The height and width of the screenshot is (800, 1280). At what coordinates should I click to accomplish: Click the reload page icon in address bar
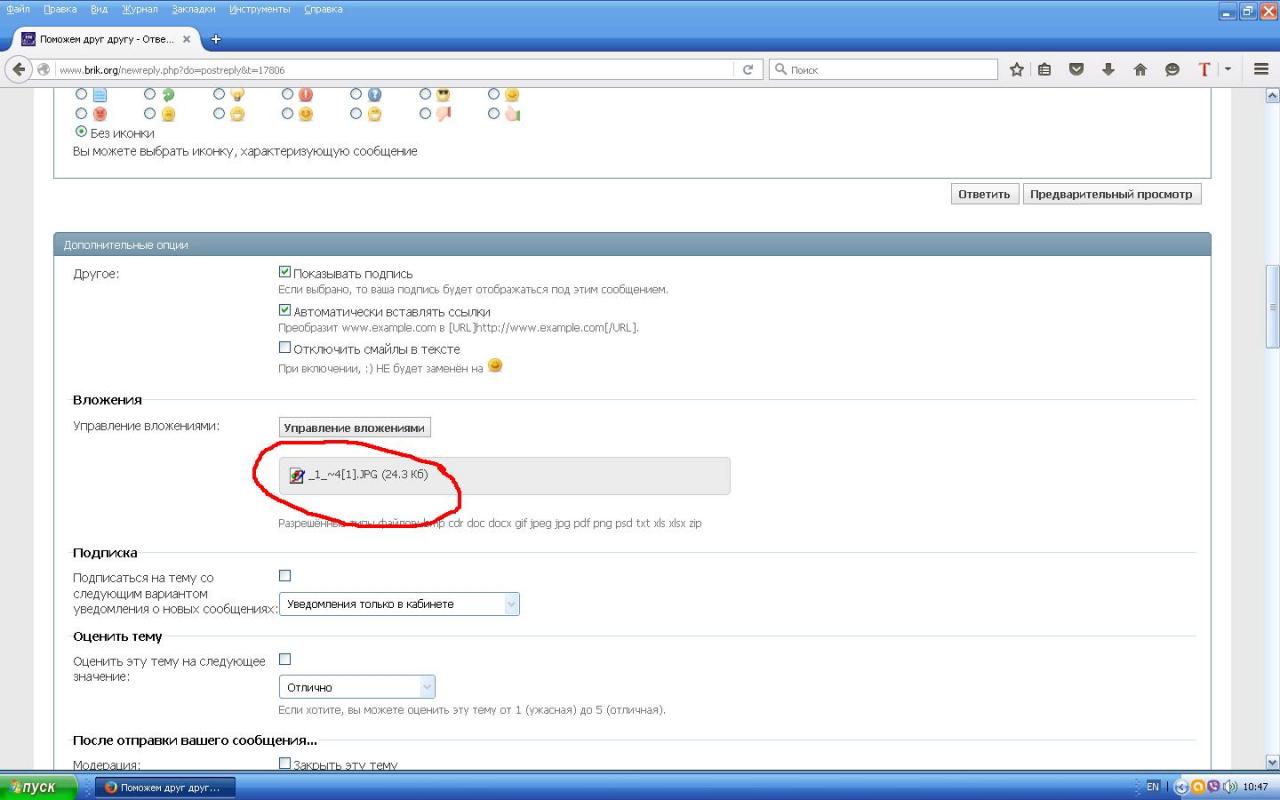[x=747, y=70]
